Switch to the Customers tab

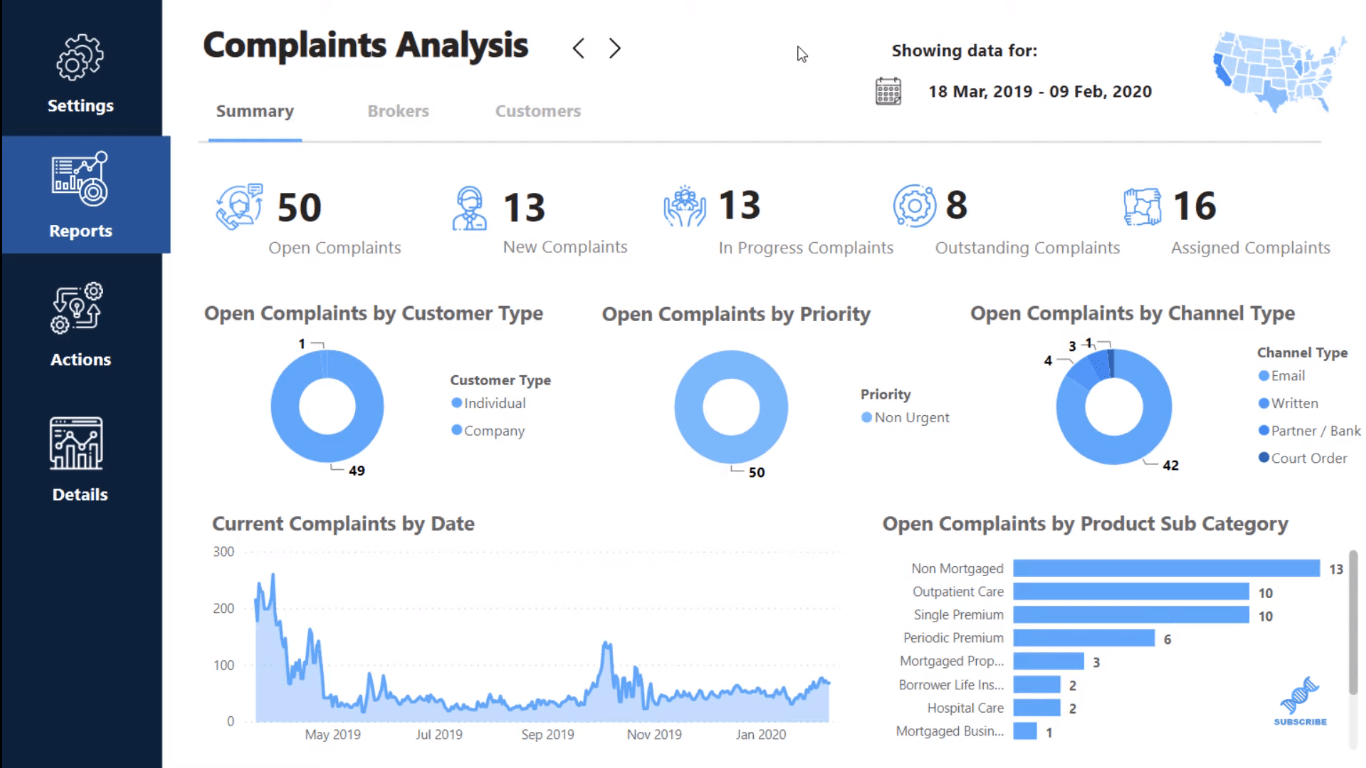pos(538,111)
